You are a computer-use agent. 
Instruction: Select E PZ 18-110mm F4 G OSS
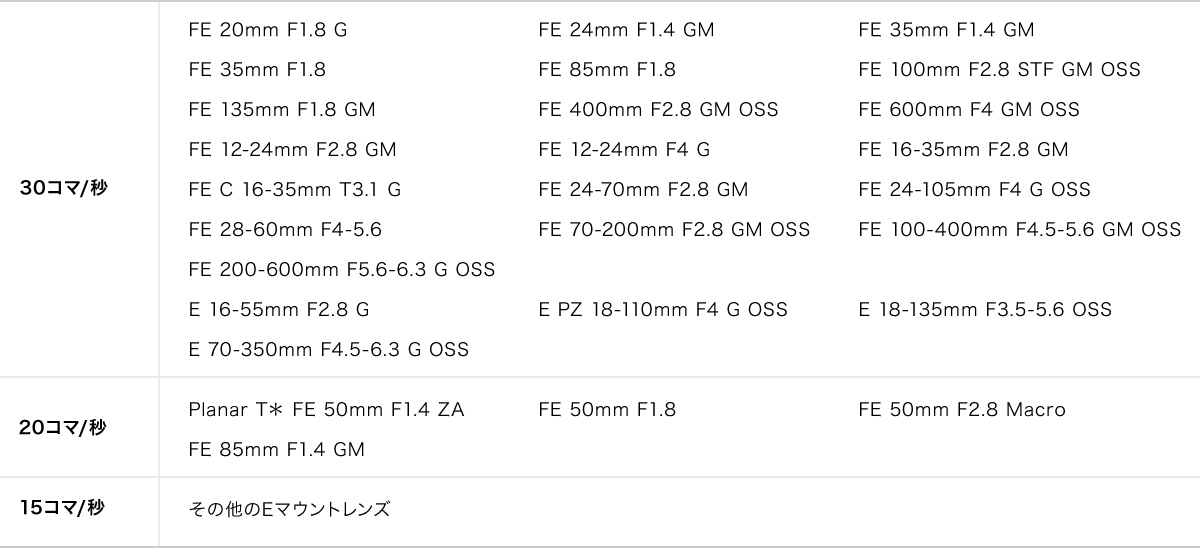point(663,310)
